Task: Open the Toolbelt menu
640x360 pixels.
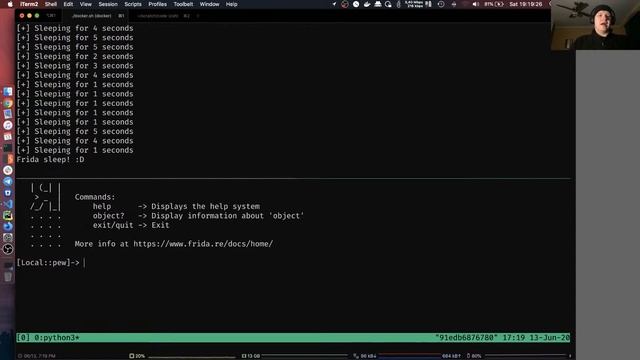Action: [183, 4]
